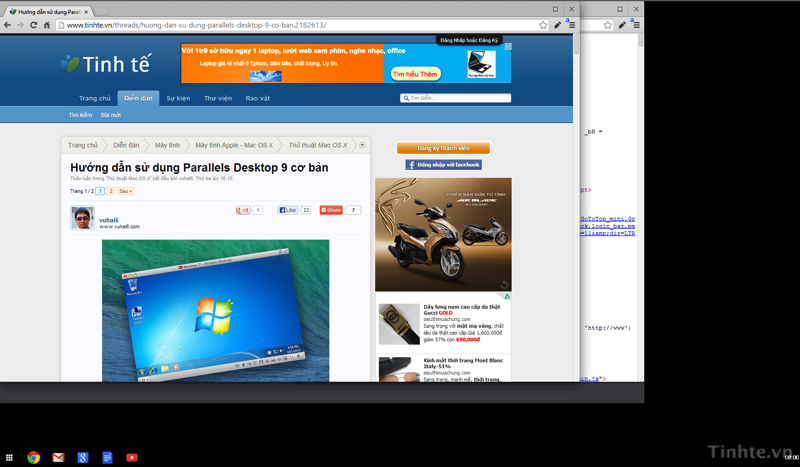Go to browser home page

click(x=46, y=25)
